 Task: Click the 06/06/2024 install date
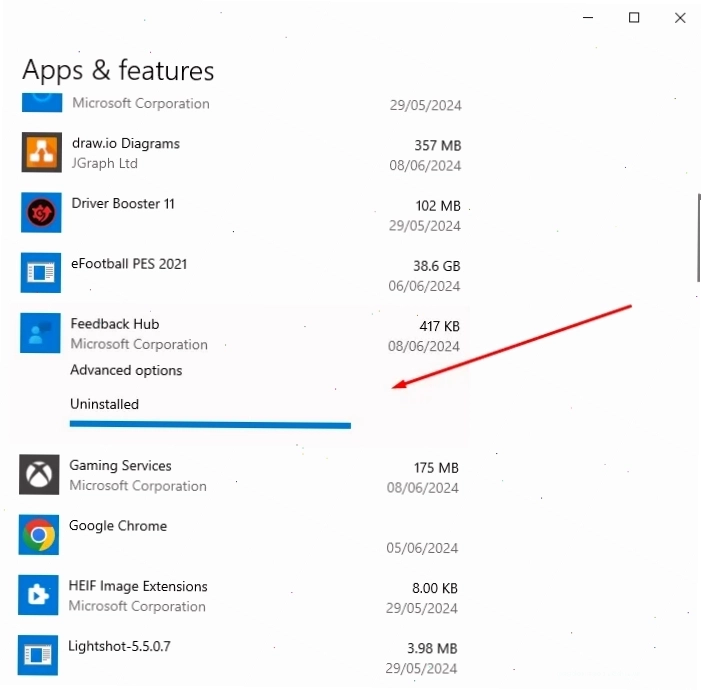pyautogui.click(x=424, y=286)
